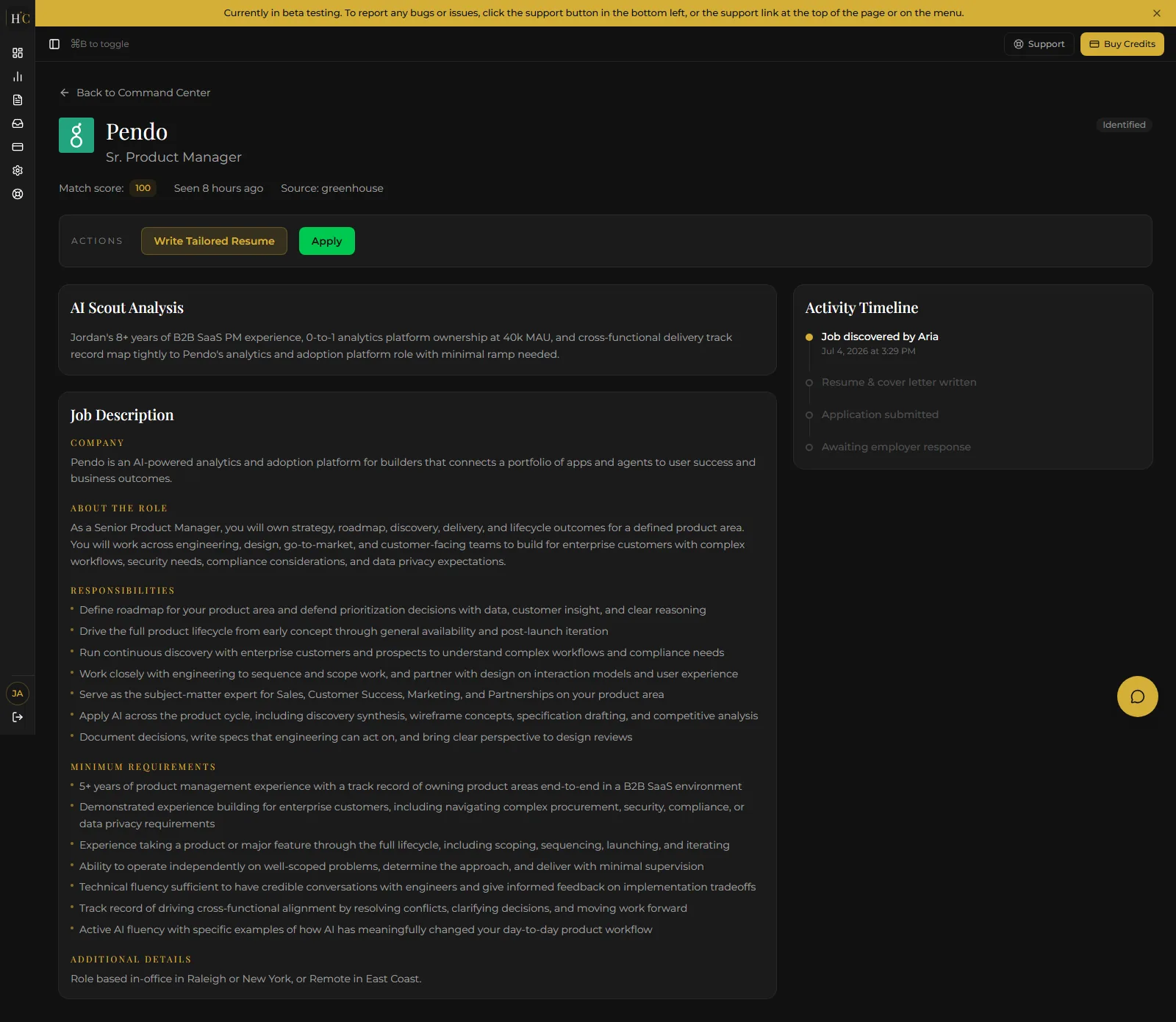This screenshot has height=1022, width=1176.
Task: Go Back to Command Center
Action: point(135,93)
